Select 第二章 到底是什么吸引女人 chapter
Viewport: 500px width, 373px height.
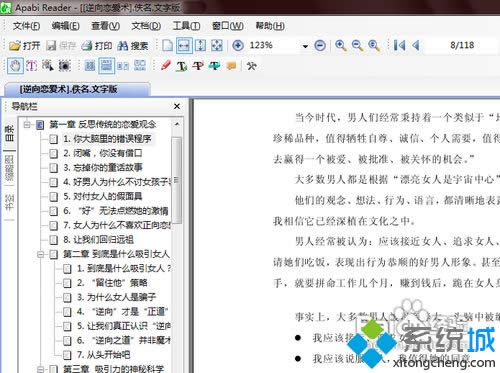(116, 254)
